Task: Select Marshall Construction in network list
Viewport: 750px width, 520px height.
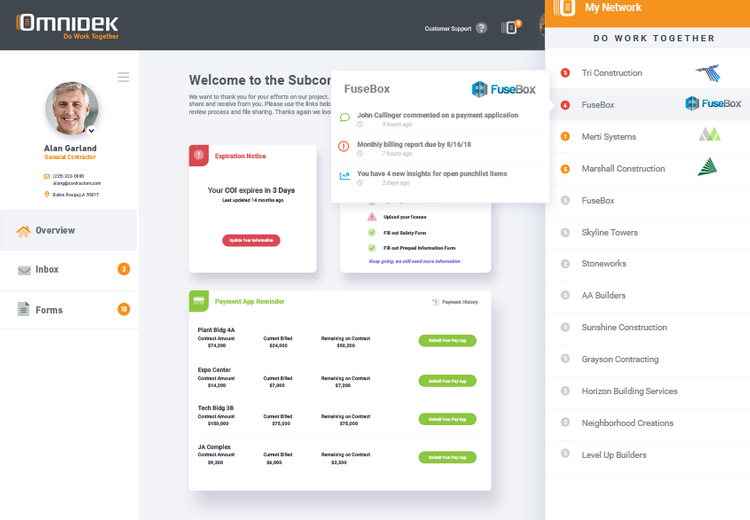Action: (648, 168)
